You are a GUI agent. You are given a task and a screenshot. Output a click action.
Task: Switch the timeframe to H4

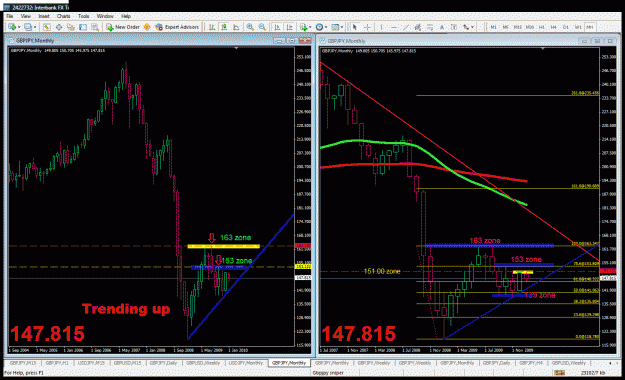pyautogui.click(x=553, y=27)
